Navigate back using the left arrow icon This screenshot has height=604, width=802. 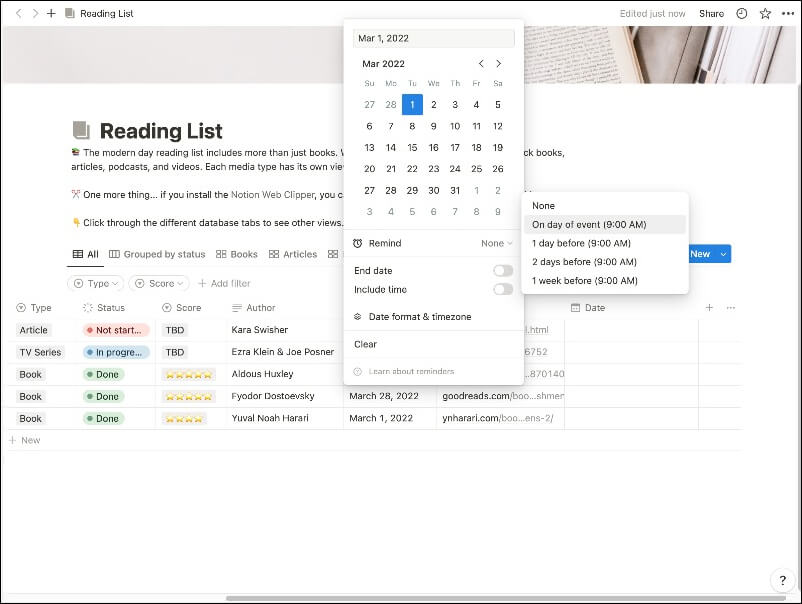[18, 13]
